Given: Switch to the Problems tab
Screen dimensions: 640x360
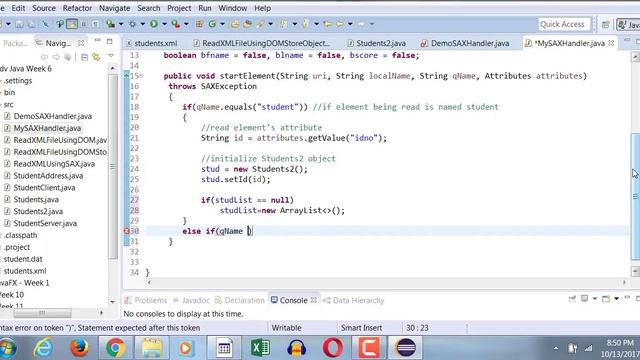Looking at the screenshot, I should (146, 300).
